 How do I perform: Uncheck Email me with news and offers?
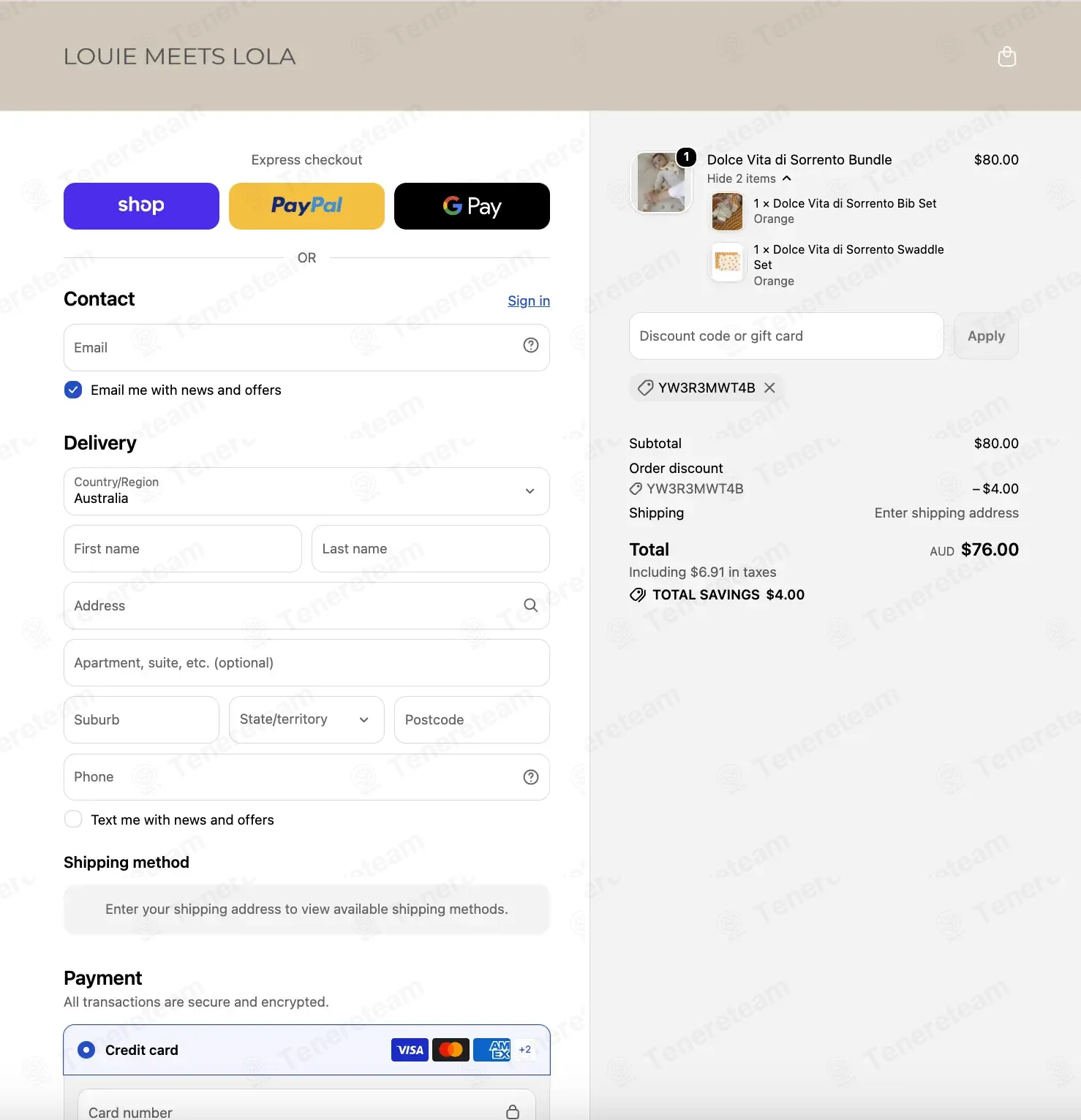click(73, 390)
